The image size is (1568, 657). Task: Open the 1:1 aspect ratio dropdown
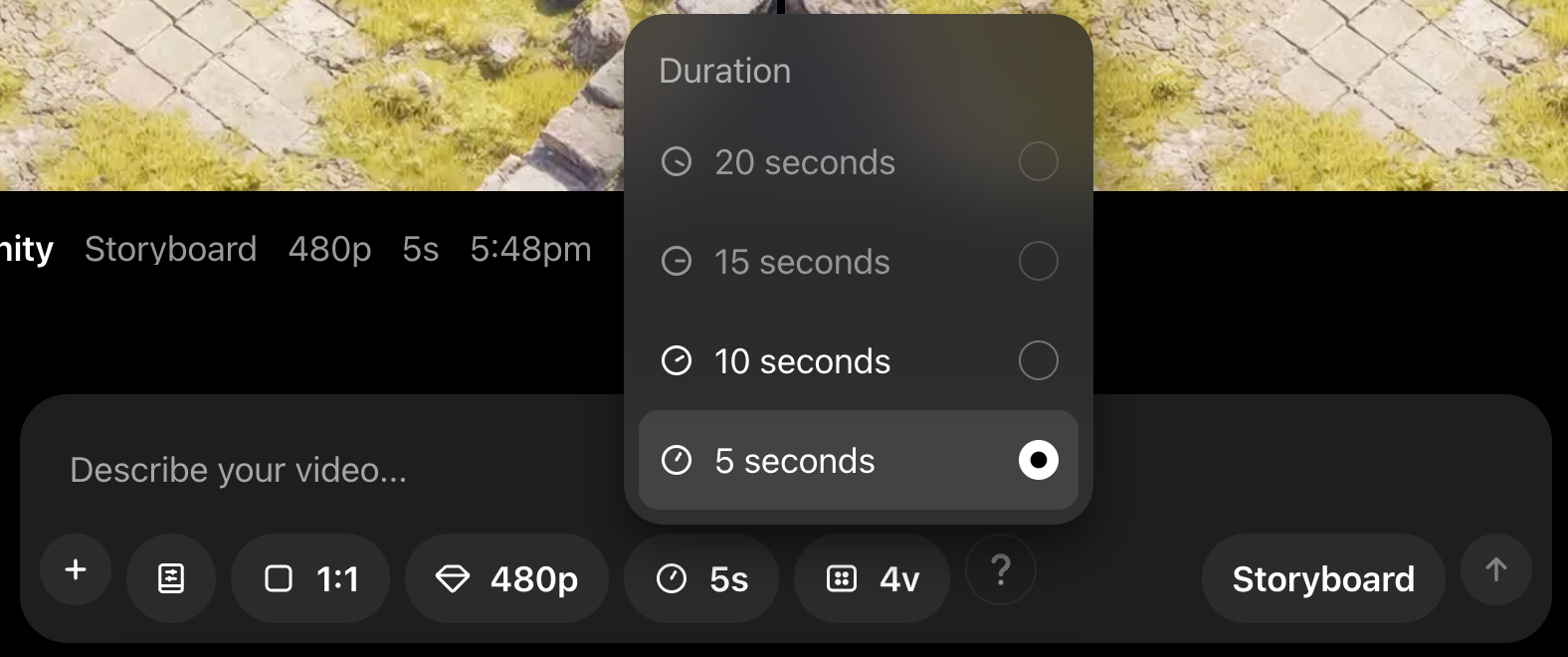[x=310, y=578]
